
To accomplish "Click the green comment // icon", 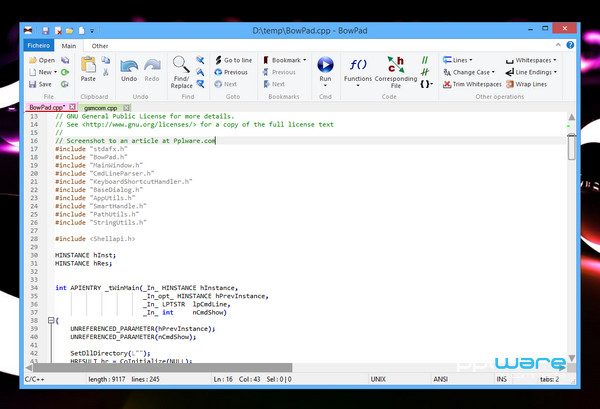I will (425, 60).
